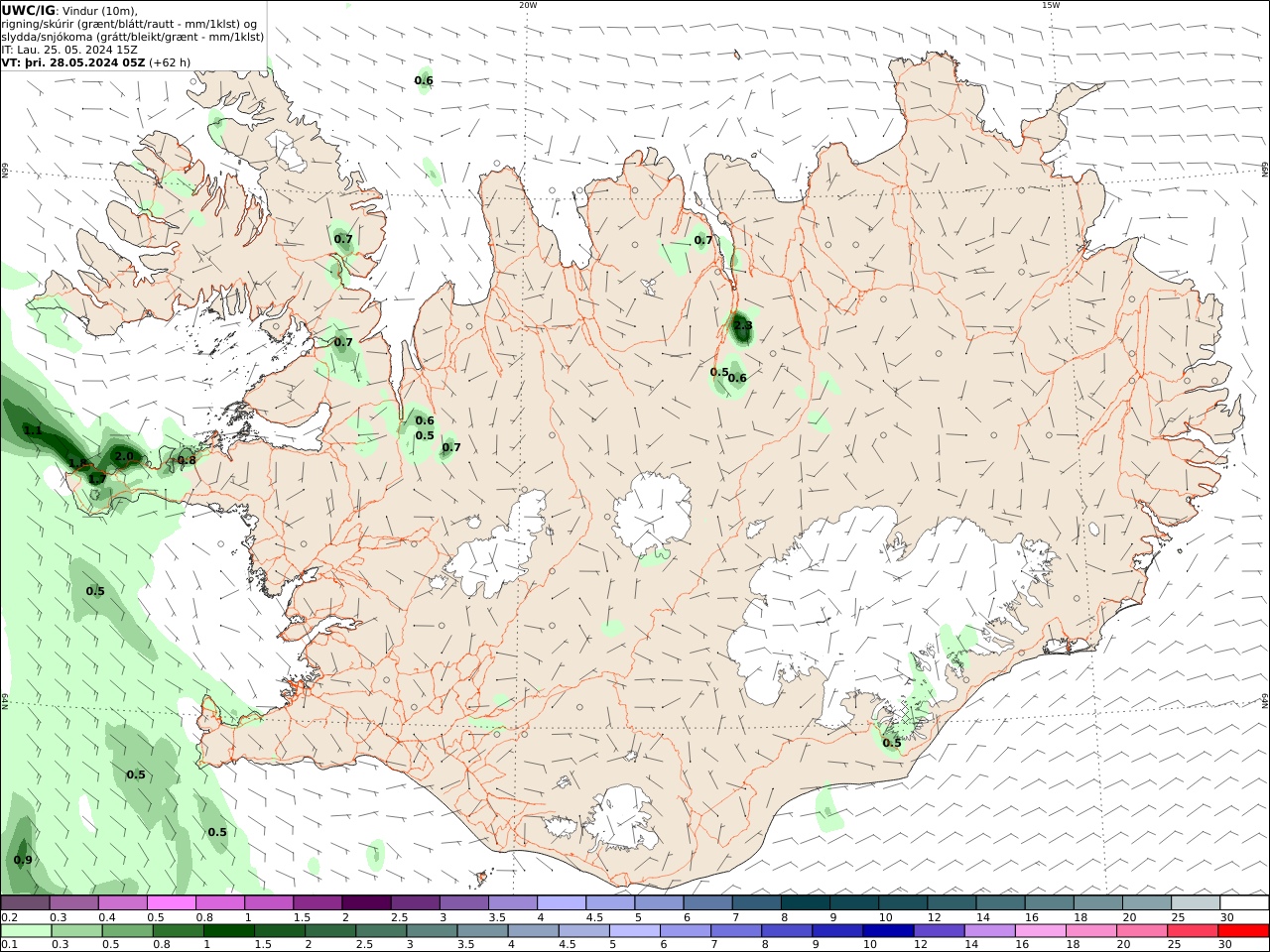Click the '0.1' label in rain legend
Screen dimensions: 1270x952
tap(8, 946)
